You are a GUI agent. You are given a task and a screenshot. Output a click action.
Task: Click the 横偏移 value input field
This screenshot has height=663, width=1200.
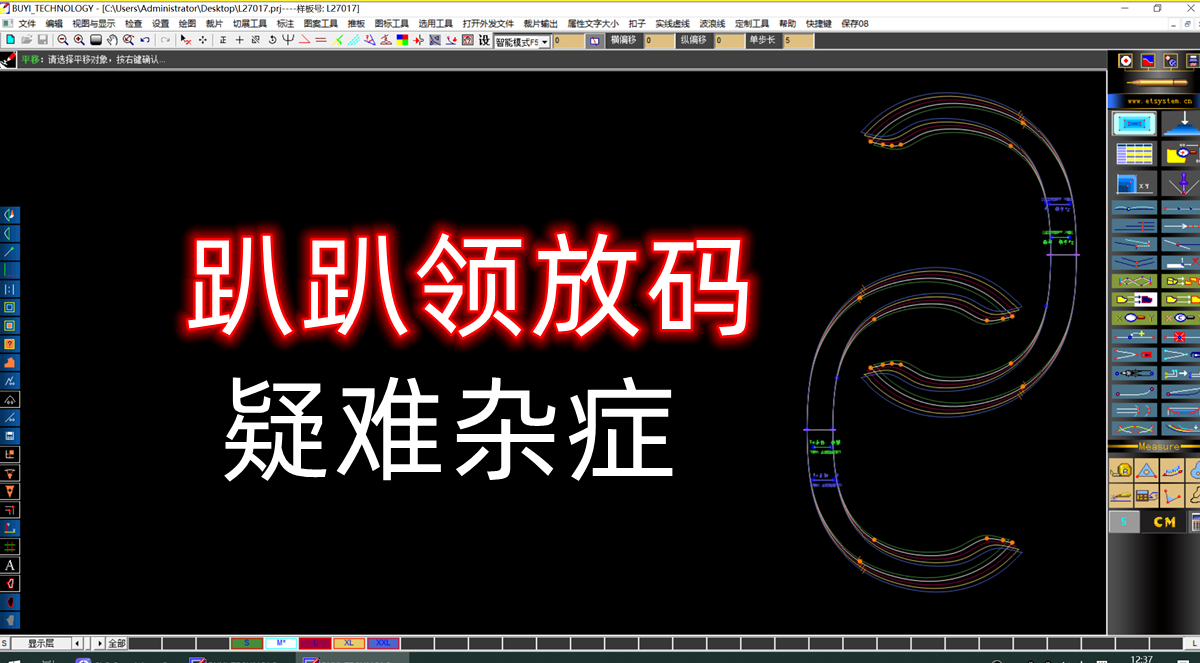tap(660, 41)
